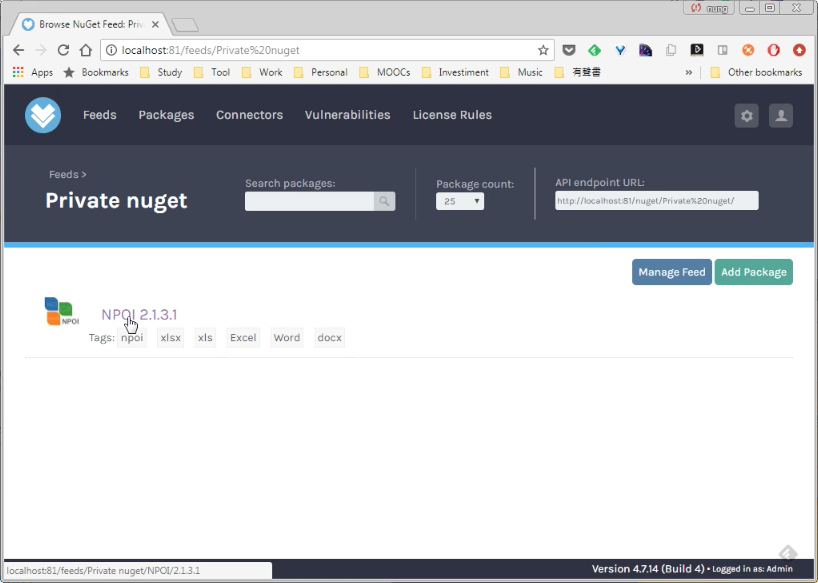Open the Vulnerabilities menu

point(347,115)
